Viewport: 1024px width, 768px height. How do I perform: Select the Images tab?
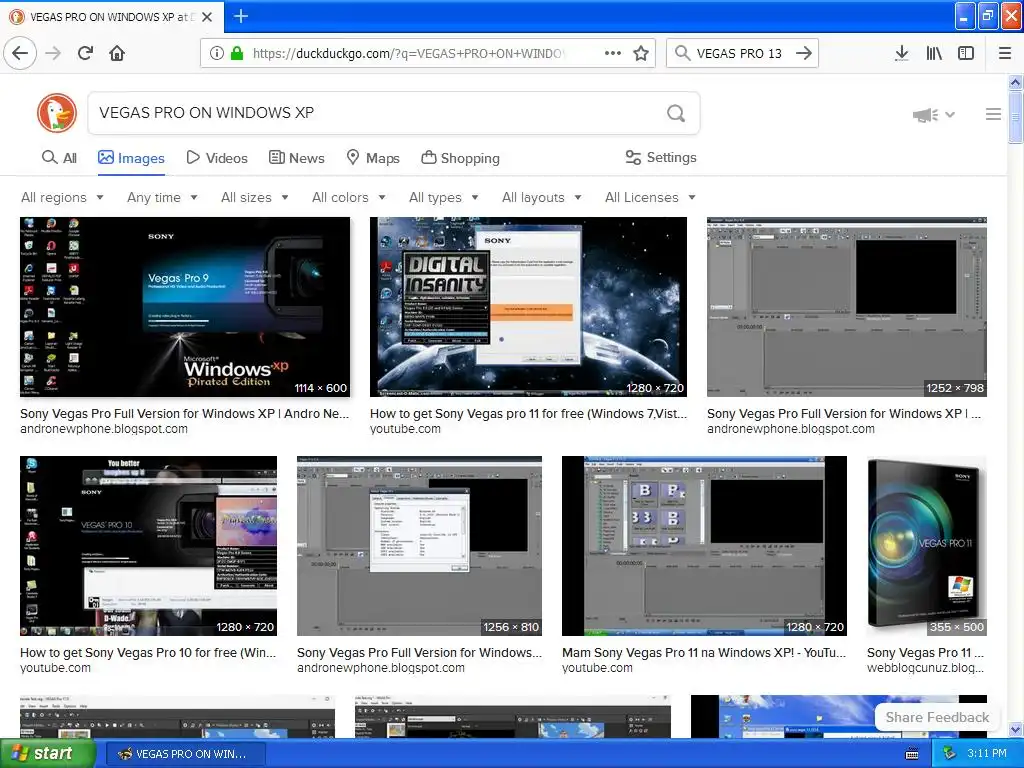click(131, 158)
